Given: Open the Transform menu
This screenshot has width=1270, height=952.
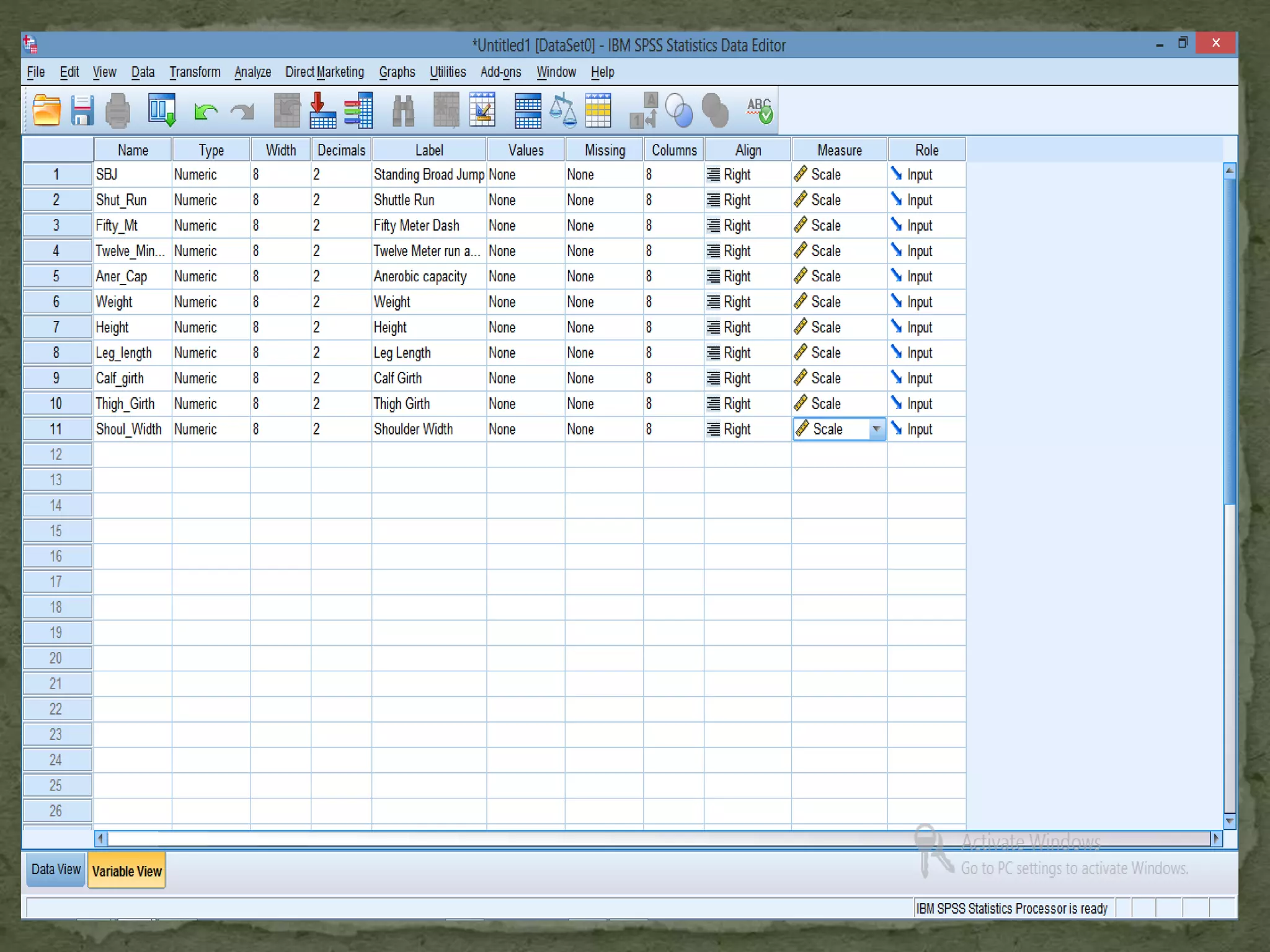Looking at the screenshot, I should (x=195, y=72).
